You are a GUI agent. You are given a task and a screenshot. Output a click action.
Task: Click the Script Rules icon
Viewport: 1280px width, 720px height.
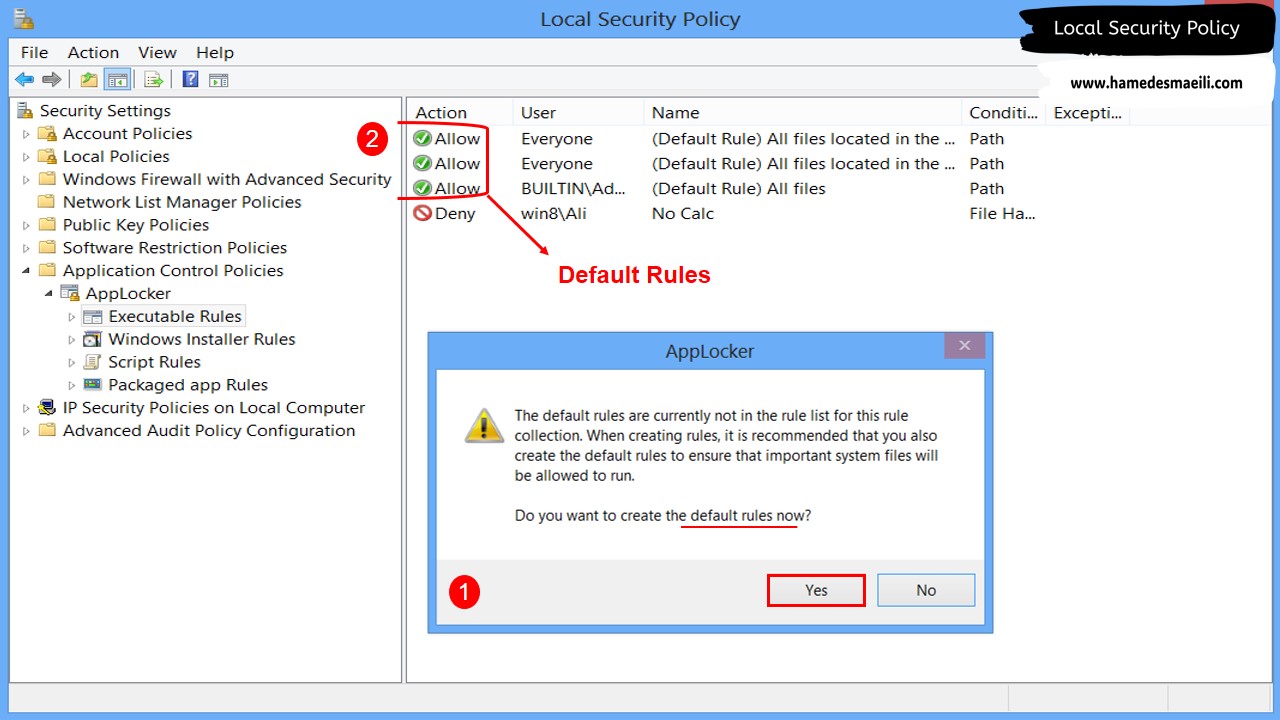93,362
